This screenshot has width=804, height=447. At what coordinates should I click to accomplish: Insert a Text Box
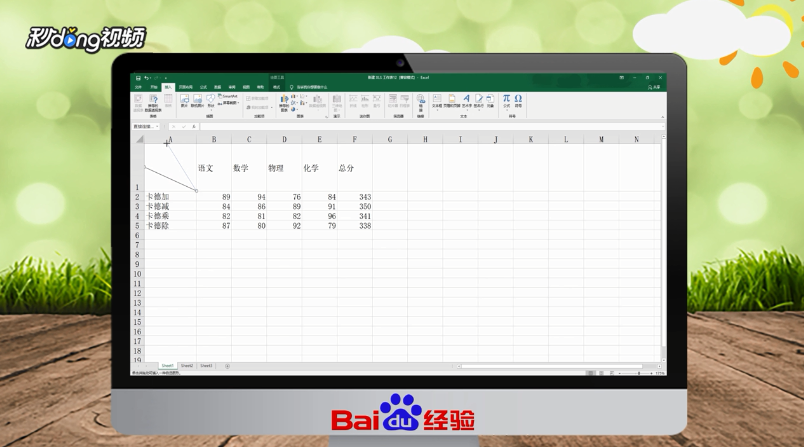tap(437, 101)
